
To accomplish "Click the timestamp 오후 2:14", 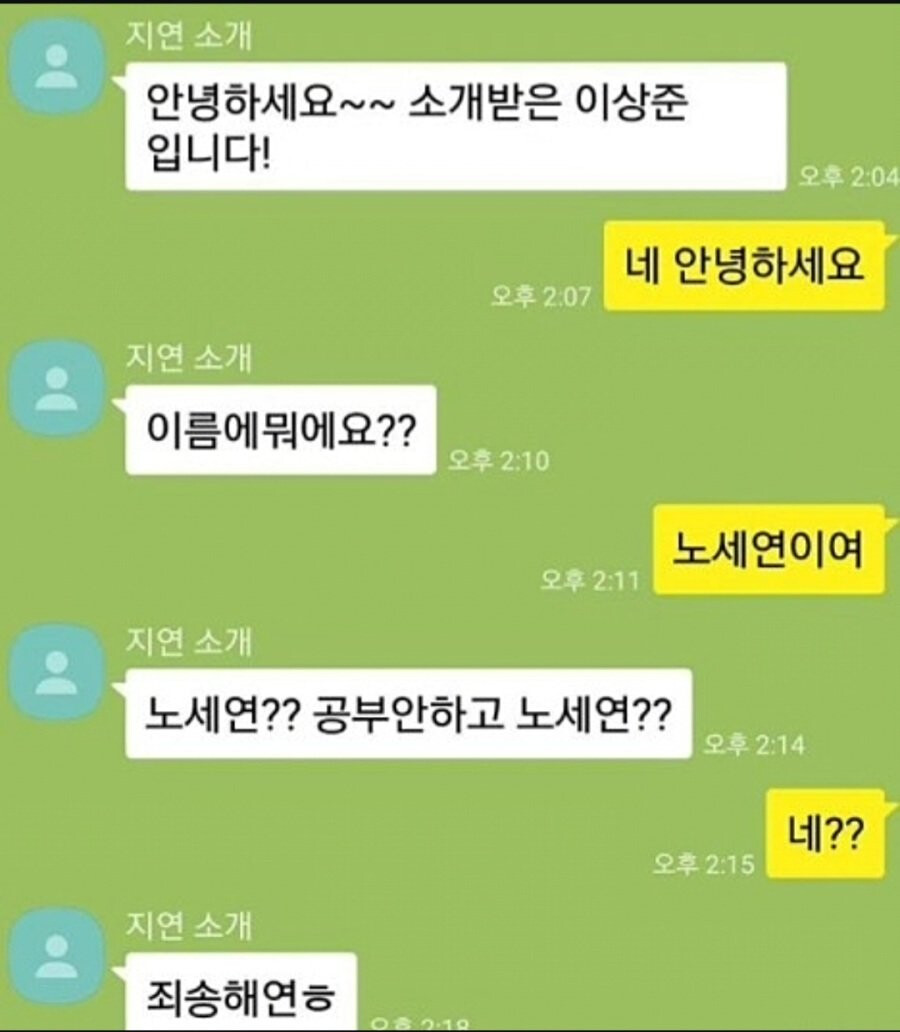I will [754, 744].
